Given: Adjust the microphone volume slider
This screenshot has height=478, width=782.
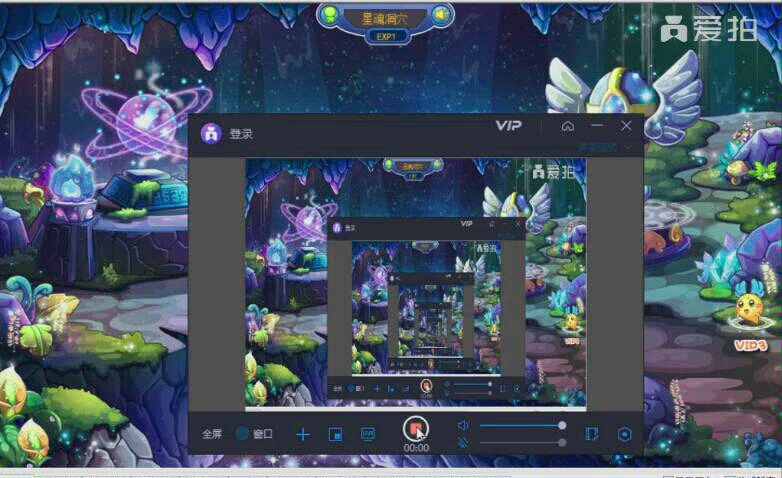Looking at the screenshot, I should coord(522,443).
